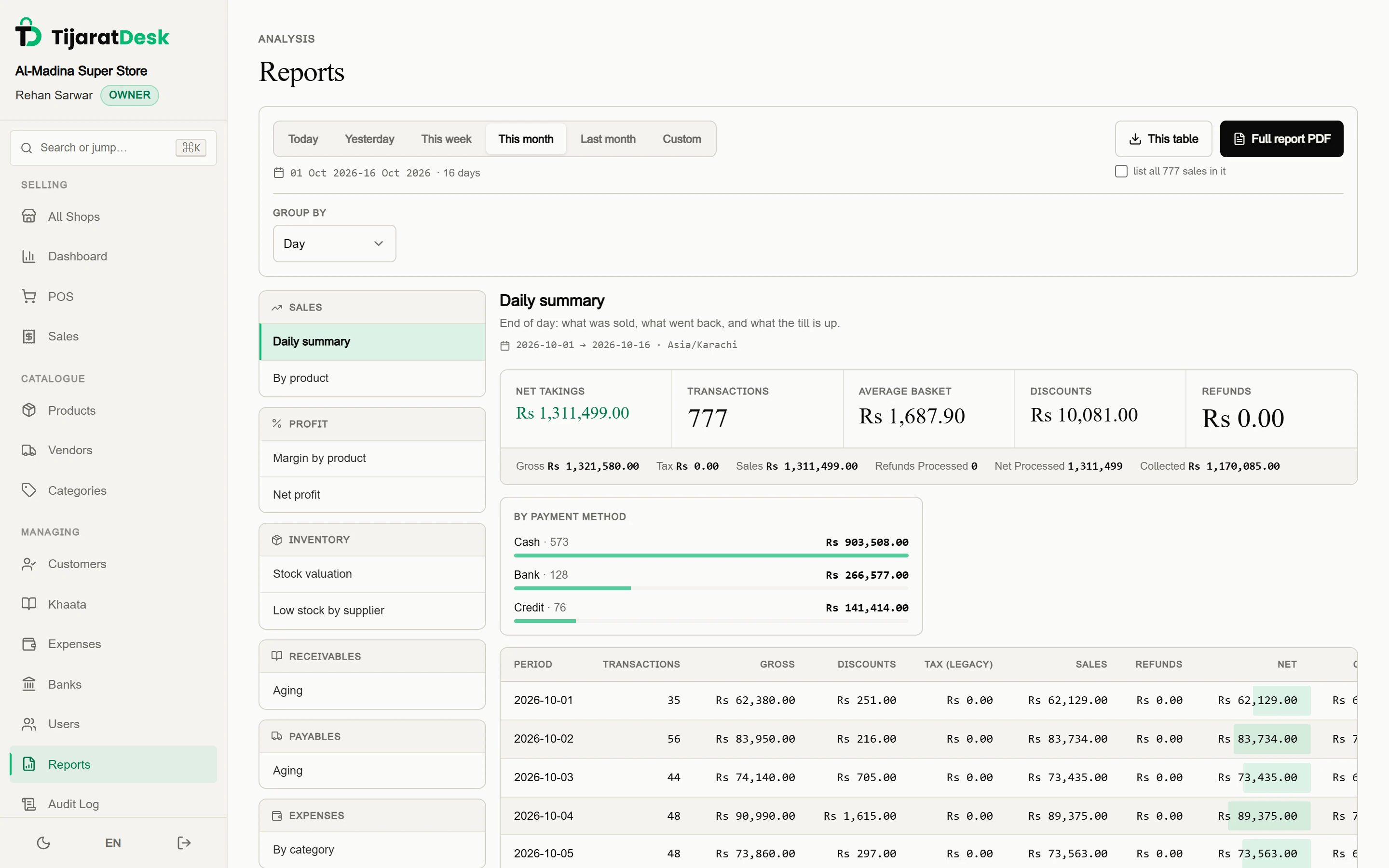The image size is (1389, 868).
Task: Select the Yesterday range tab
Action: [x=369, y=139]
